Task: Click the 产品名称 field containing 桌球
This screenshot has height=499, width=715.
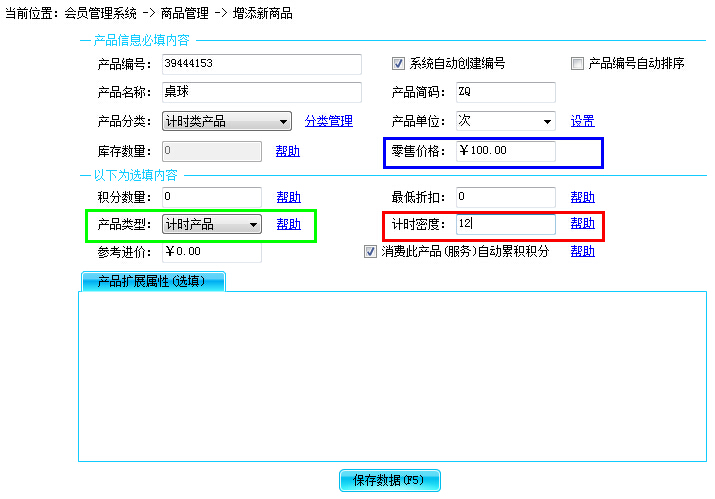Action: point(260,93)
